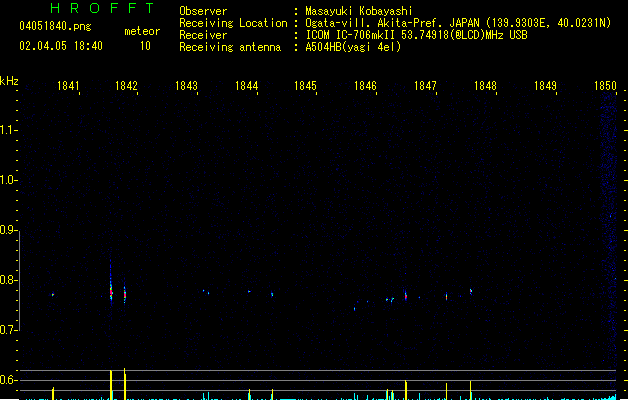Click the 1847 time axis label
Viewport: 629px width, 400px height.
click(x=425, y=86)
